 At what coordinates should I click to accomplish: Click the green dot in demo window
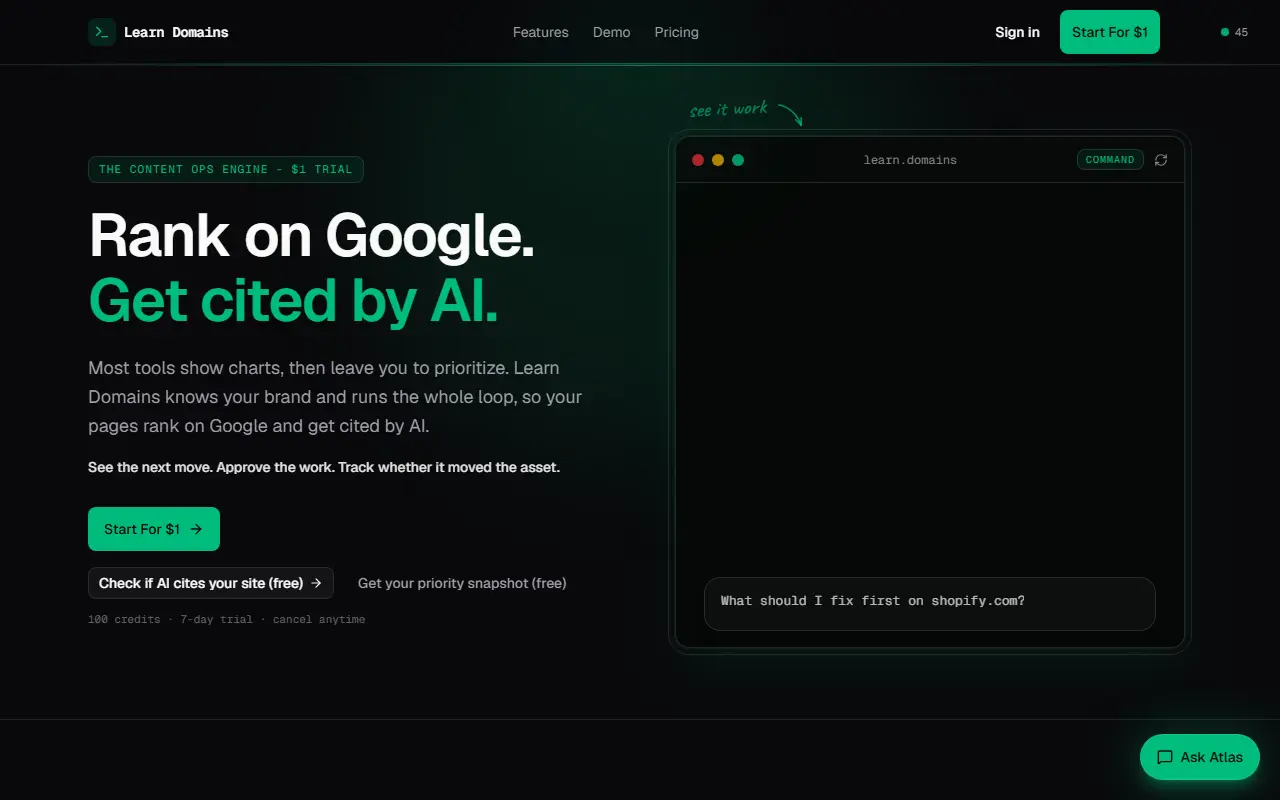738,160
